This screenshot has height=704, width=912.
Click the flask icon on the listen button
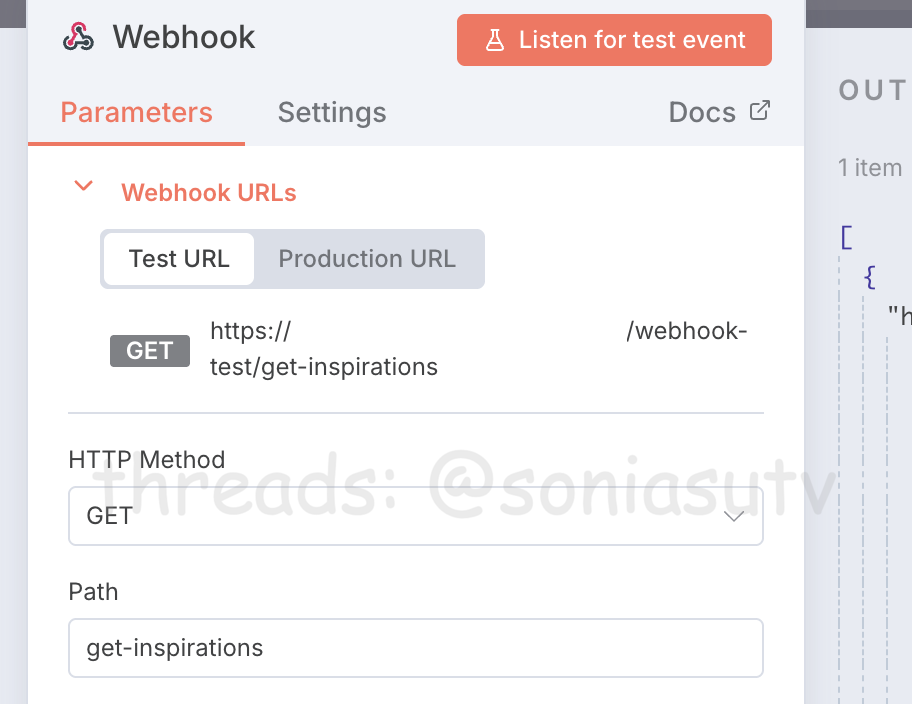pyautogui.click(x=494, y=40)
